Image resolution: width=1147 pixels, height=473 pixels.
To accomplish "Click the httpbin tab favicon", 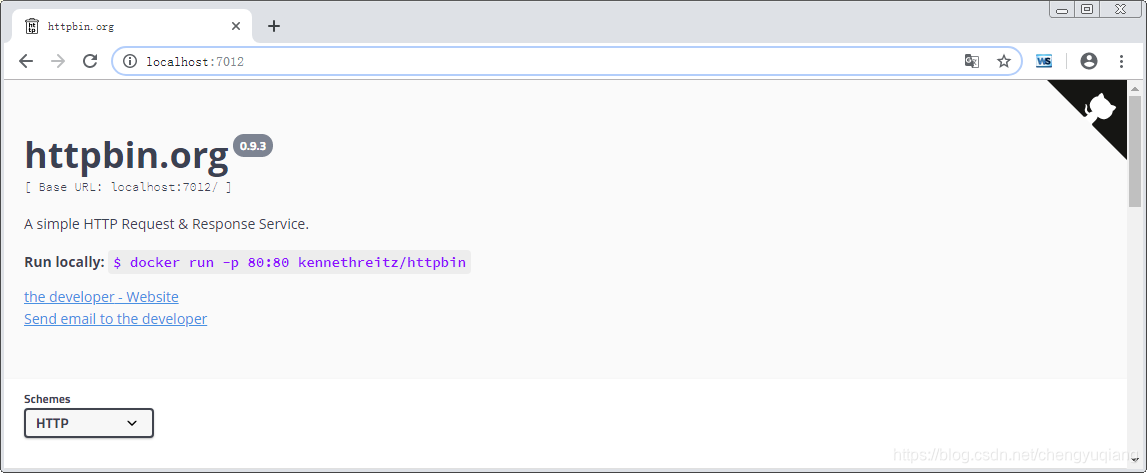I will (32, 26).
